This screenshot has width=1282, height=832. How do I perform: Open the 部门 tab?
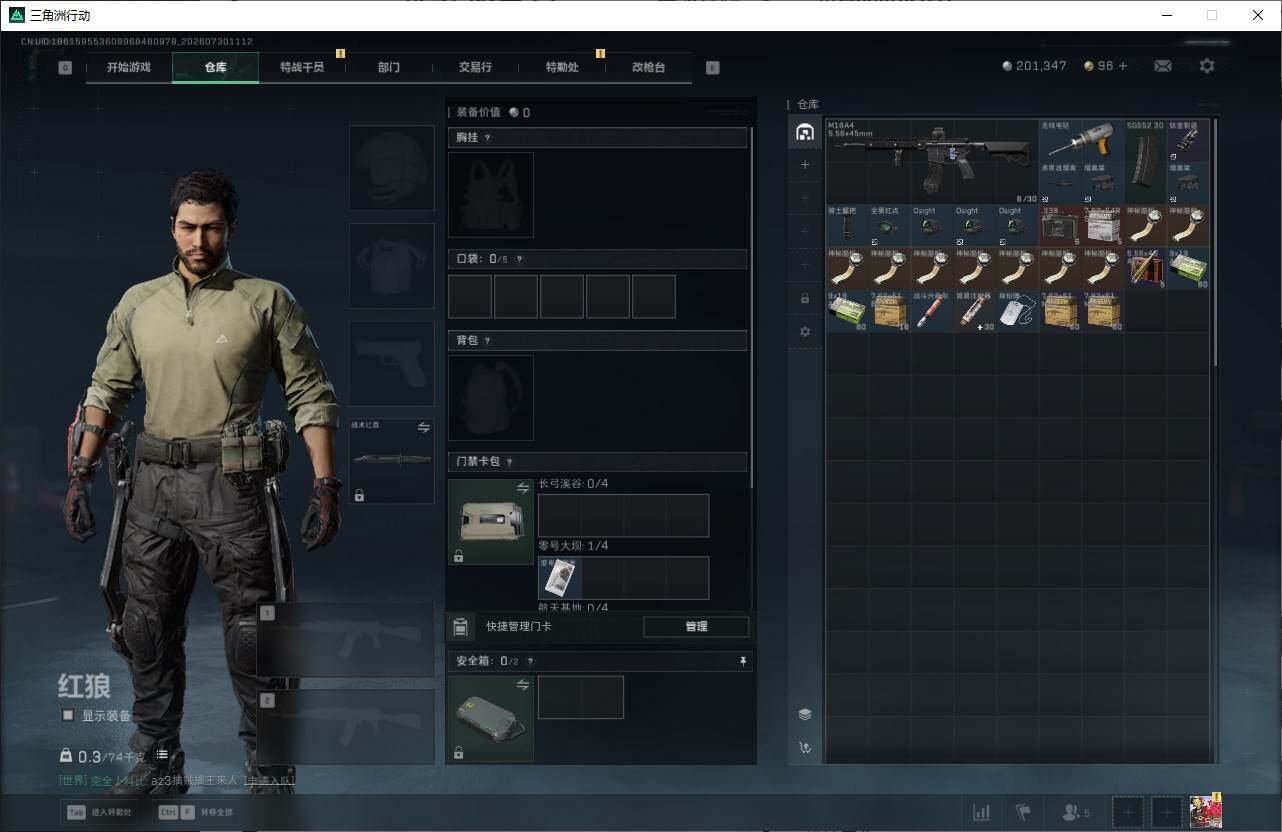coord(389,67)
